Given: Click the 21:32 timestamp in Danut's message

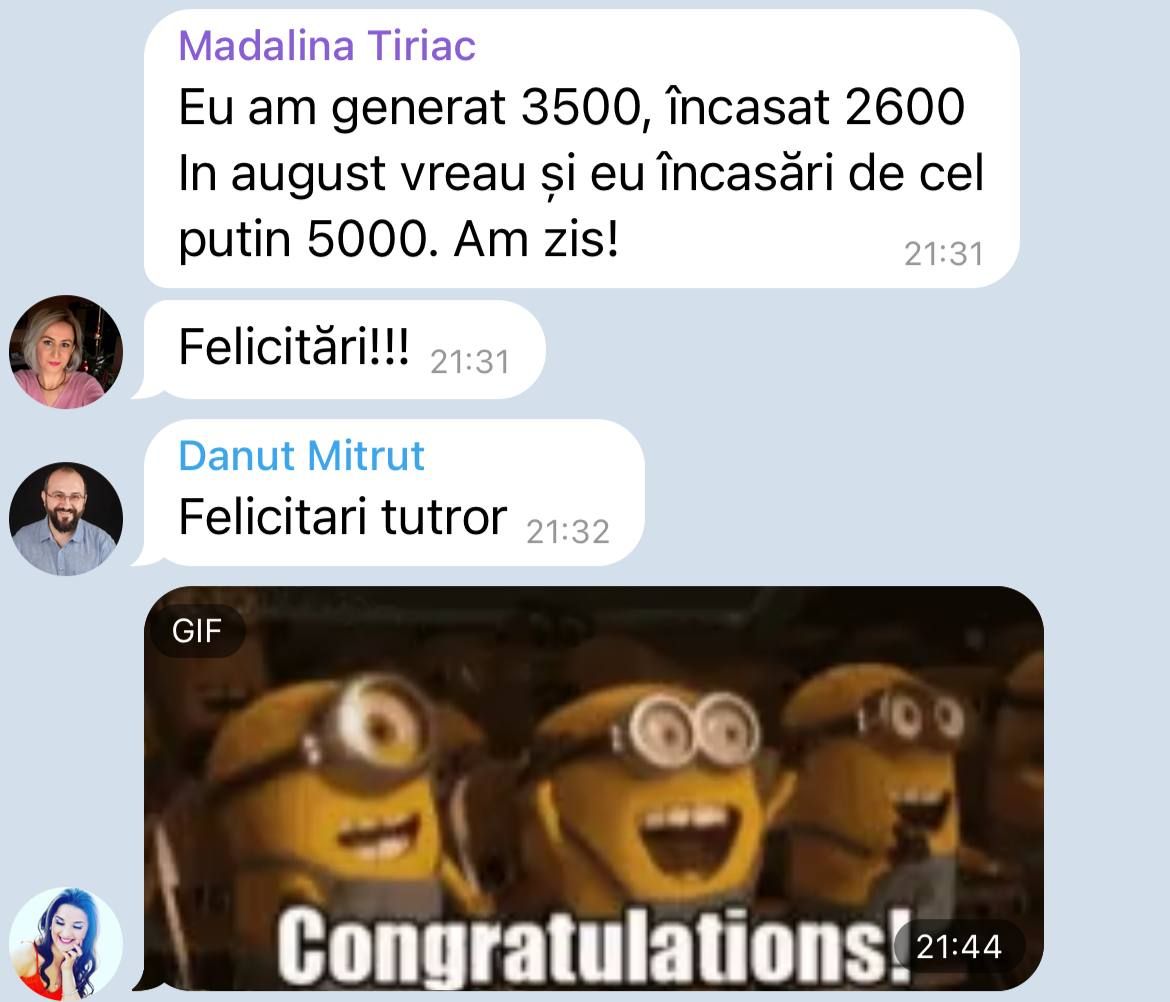Looking at the screenshot, I should tap(568, 532).
